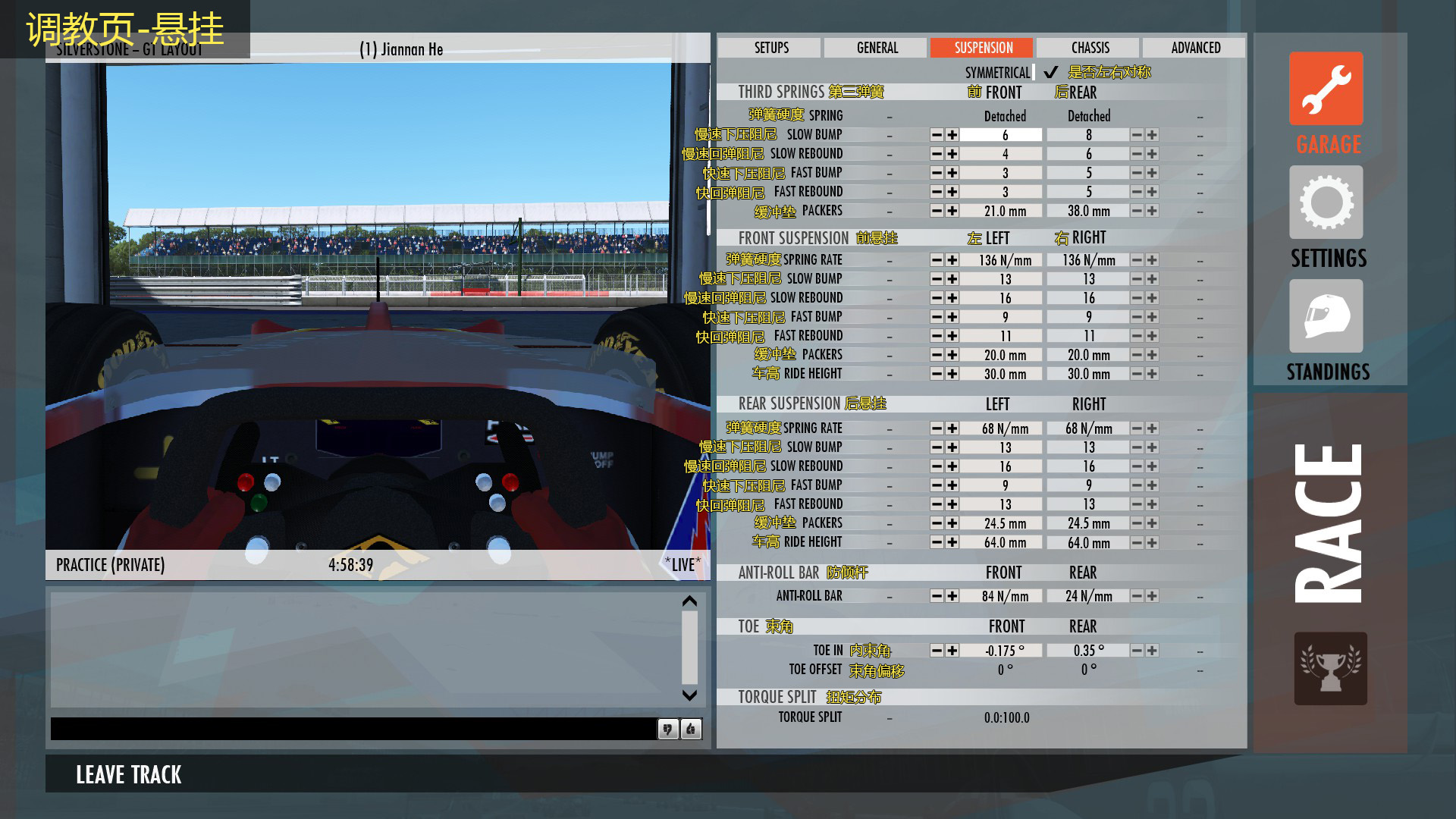Increase front third spring Slow Bump

[x=952, y=135]
